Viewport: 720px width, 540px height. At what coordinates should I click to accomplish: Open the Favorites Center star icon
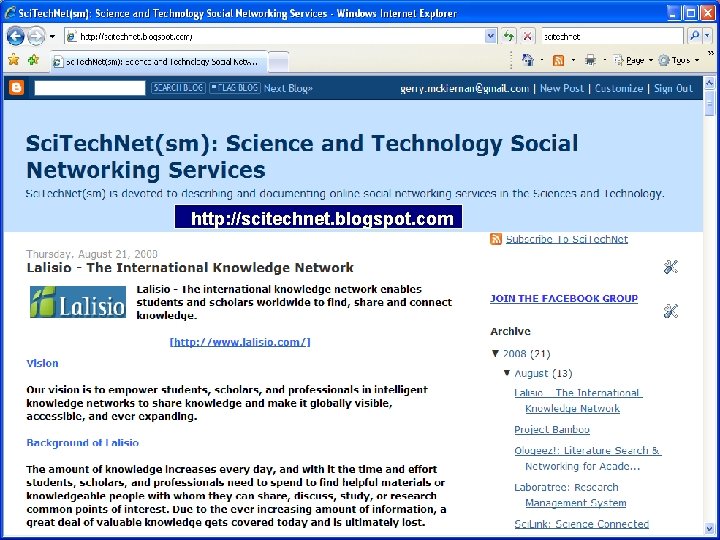[x=14, y=60]
